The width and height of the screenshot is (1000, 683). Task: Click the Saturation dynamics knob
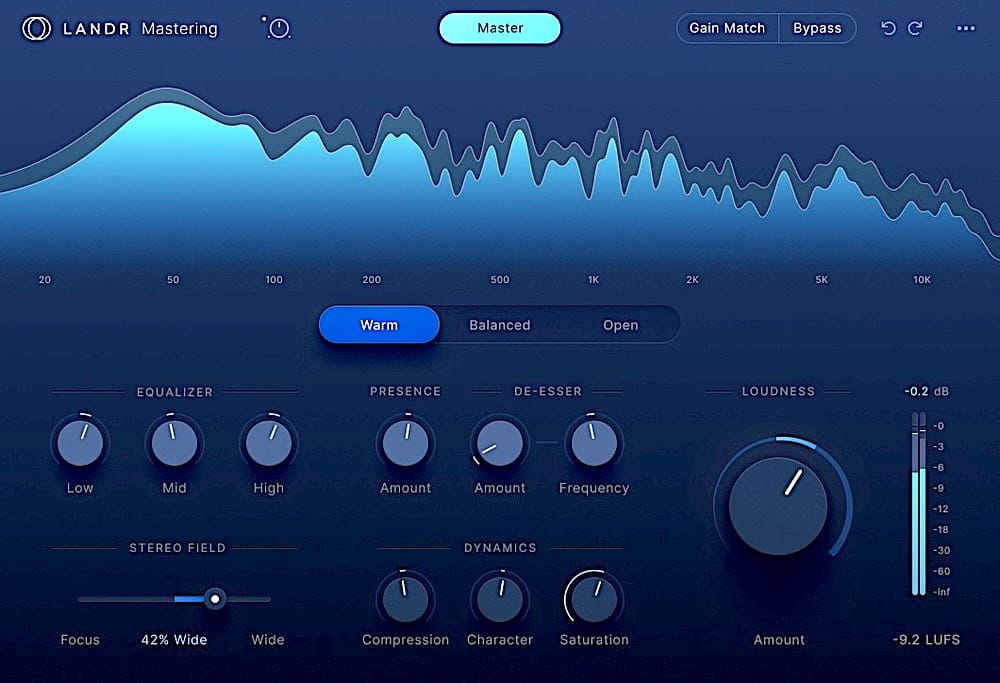coord(593,597)
